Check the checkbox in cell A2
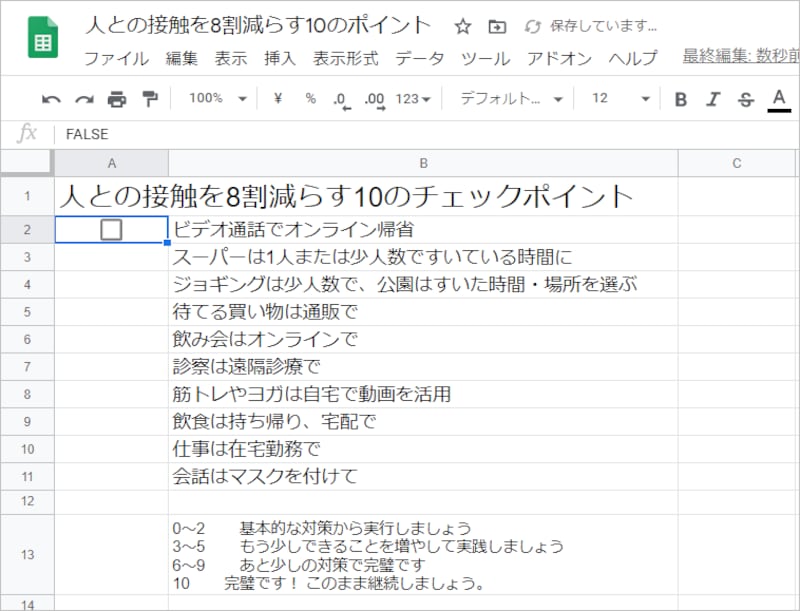 [110, 229]
